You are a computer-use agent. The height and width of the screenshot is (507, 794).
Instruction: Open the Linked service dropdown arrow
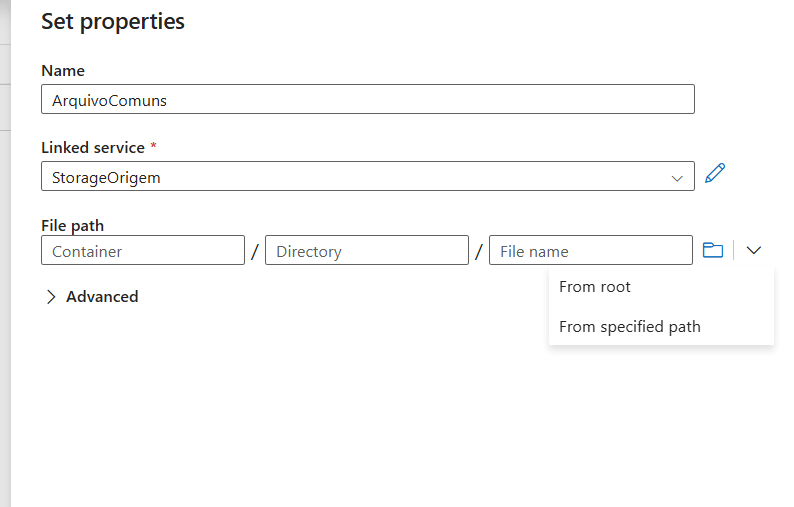point(677,178)
